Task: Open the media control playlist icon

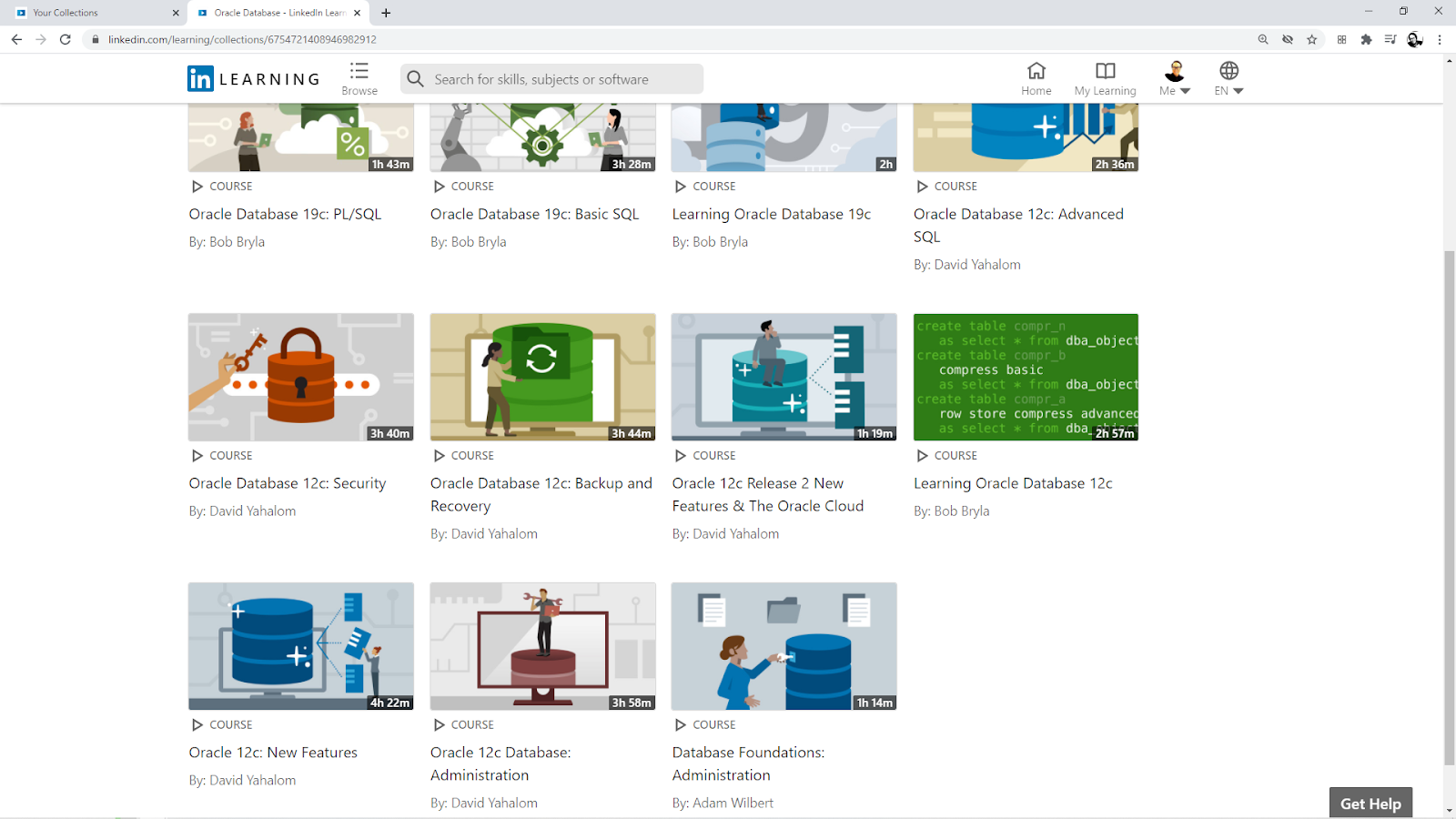Action: pyautogui.click(x=1390, y=39)
